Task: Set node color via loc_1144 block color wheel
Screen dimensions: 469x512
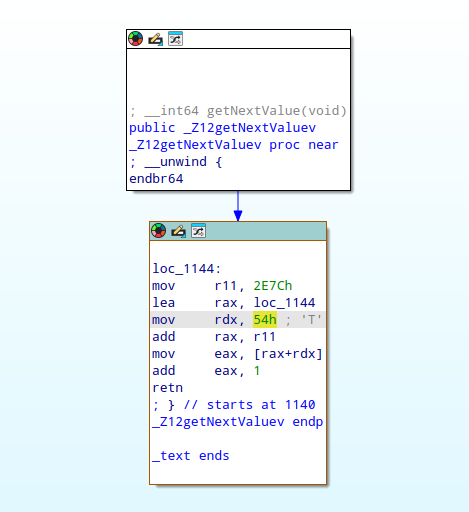Action: click(159, 231)
